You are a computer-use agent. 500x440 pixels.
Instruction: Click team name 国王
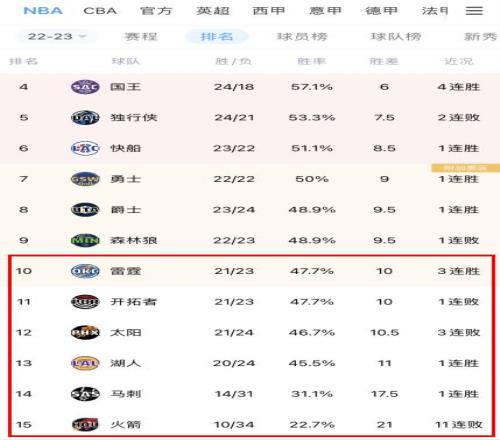point(126,87)
